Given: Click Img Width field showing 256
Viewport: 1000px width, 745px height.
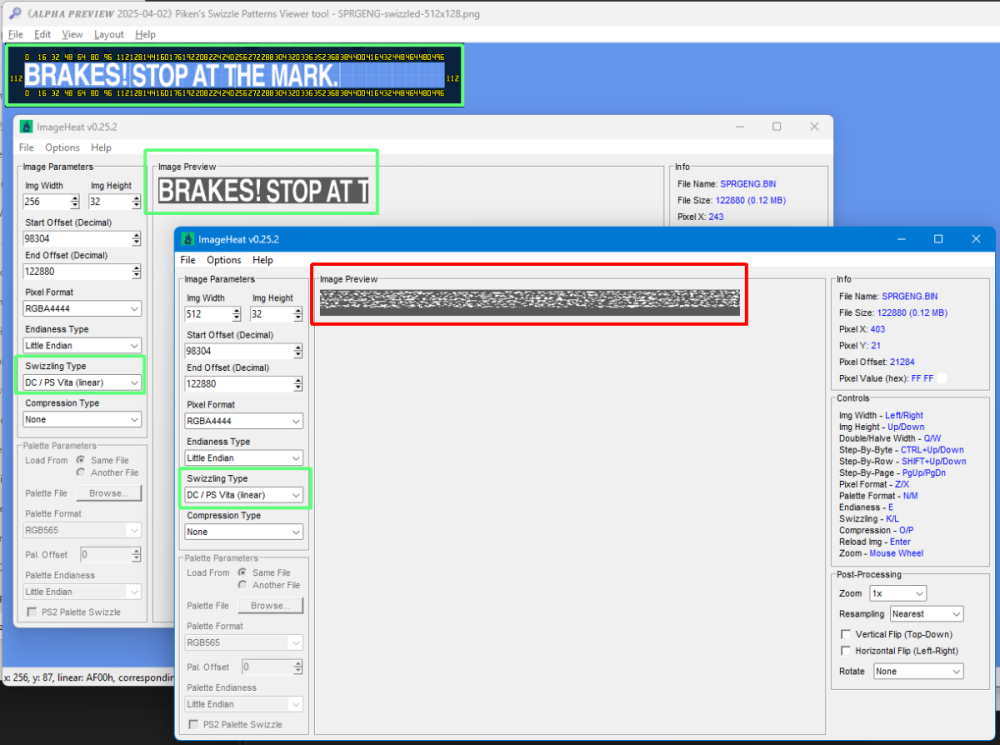Looking at the screenshot, I should (x=47, y=202).
